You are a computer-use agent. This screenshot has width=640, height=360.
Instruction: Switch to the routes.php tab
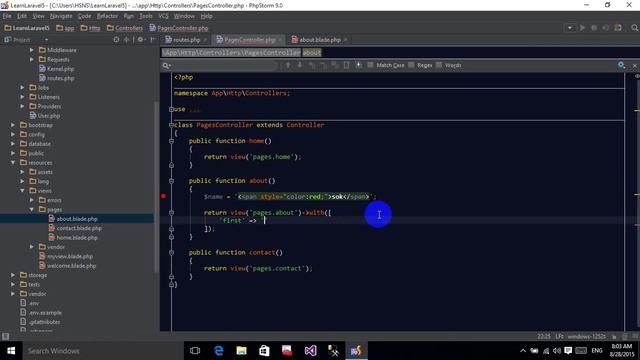(186, 40)
